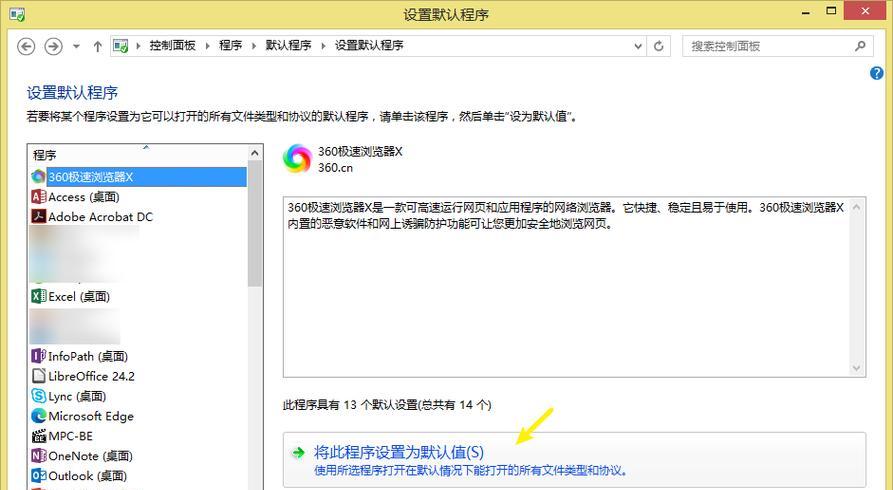The width and height of the screenshot is (893, 490).
Task: Click the Microsoft Edge icon
Action: [x=38, y=416]
